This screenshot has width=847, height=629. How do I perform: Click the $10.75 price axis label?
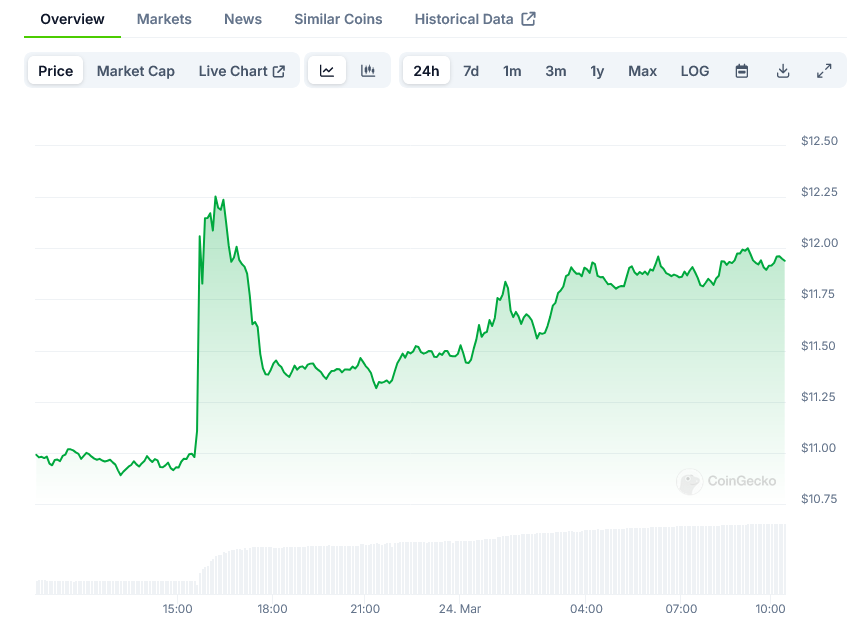(819, 499)
